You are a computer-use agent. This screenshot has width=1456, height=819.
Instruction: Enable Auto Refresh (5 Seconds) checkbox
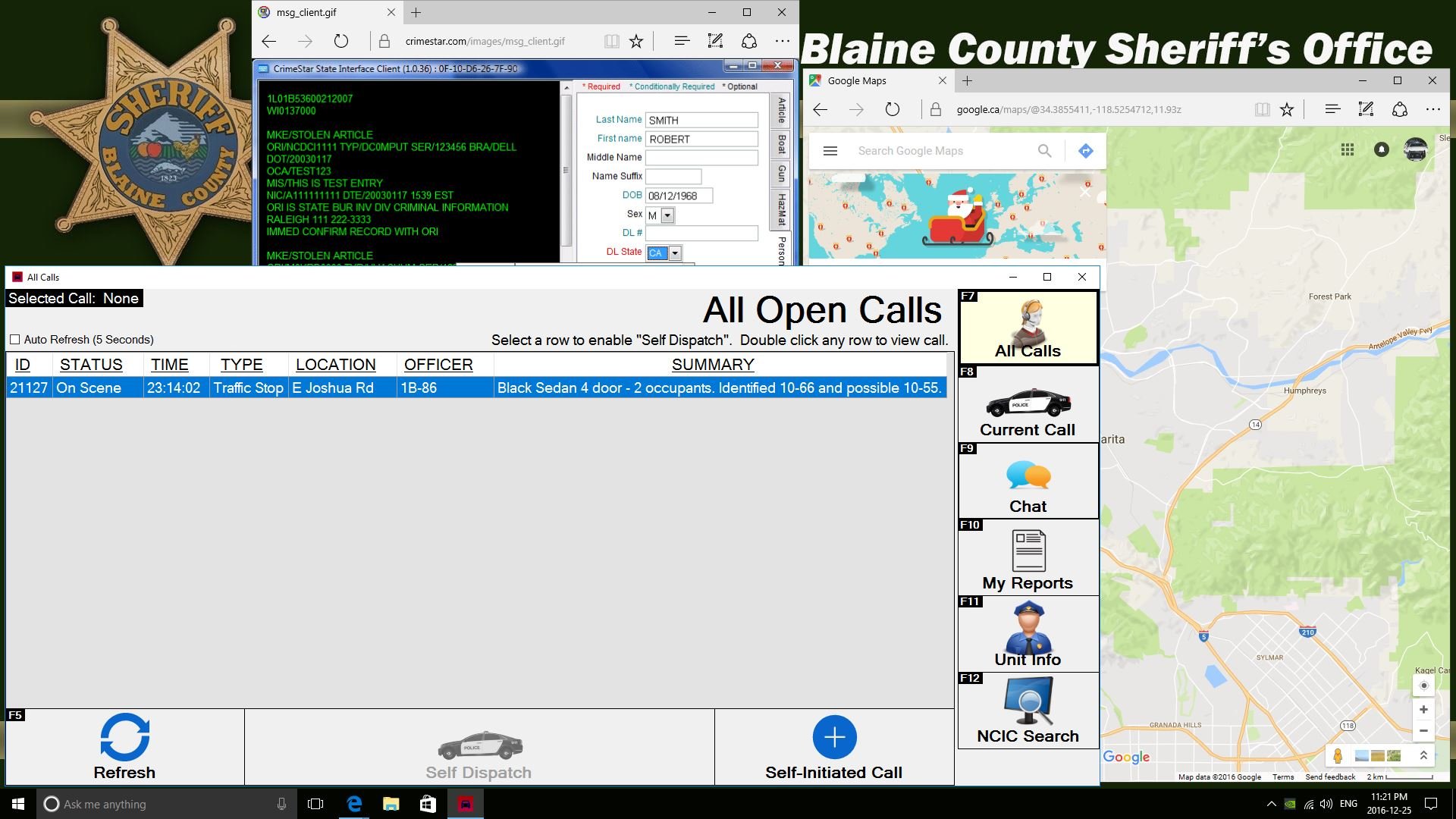coord(15,340)
